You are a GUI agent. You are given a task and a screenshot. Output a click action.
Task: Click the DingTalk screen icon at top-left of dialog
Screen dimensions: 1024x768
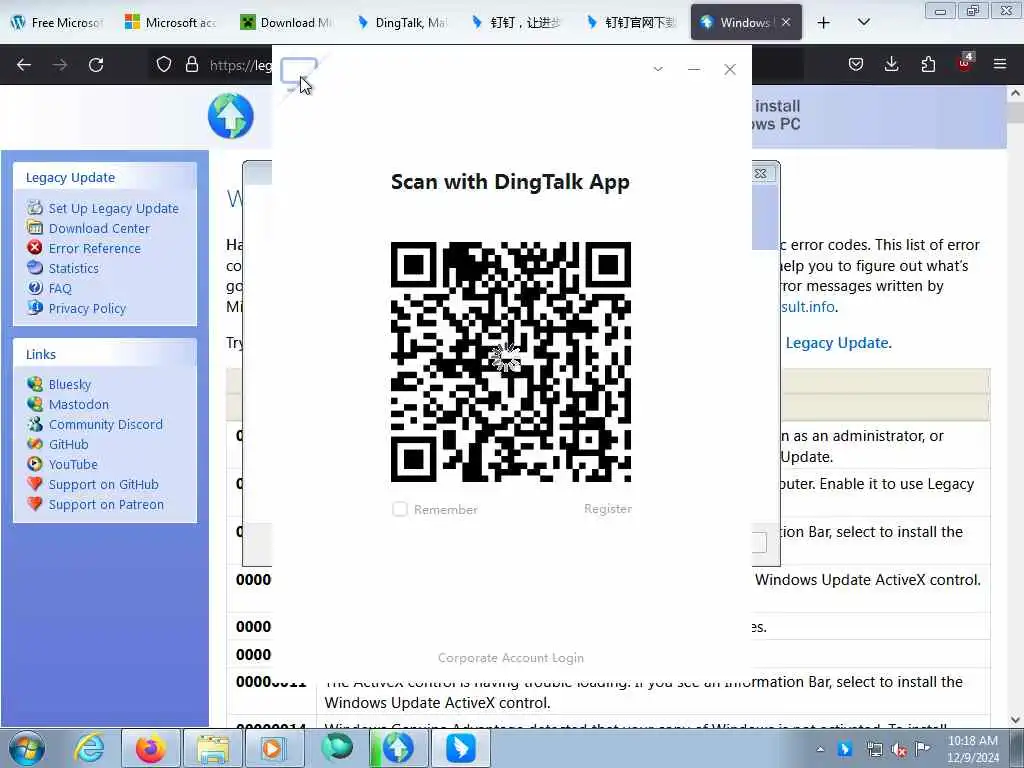tap(298, 72)
